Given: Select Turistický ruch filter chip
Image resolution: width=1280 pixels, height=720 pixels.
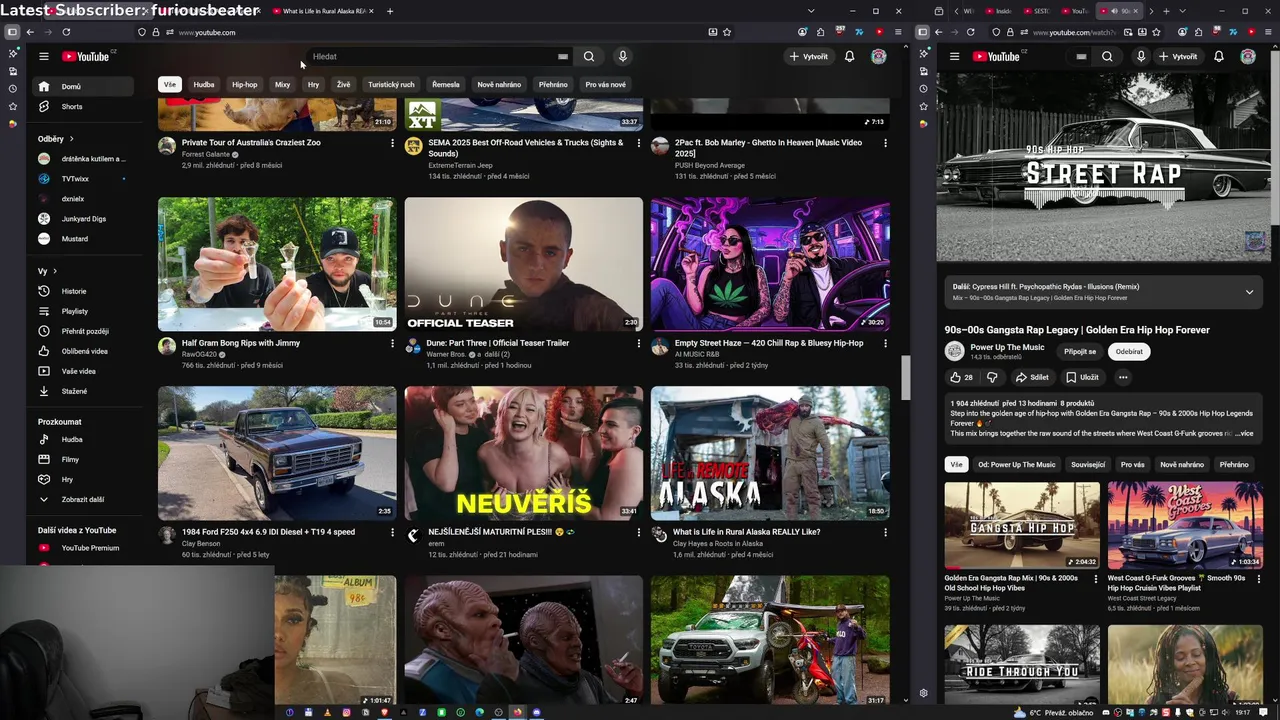Looking at the screenshot, I should click(391, 85).
